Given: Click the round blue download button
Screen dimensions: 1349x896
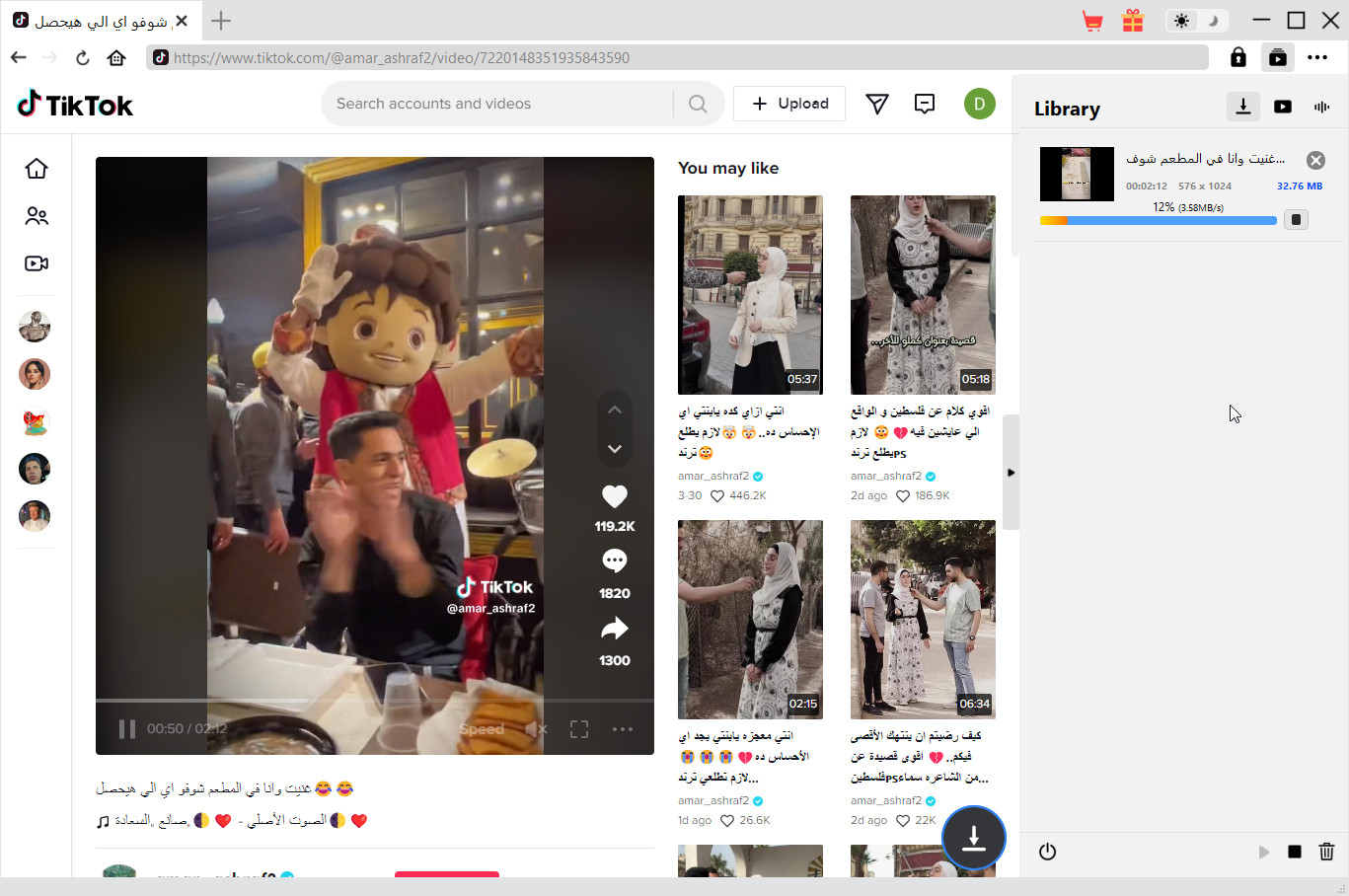Looking at the screenshot, I should [974, 838].
